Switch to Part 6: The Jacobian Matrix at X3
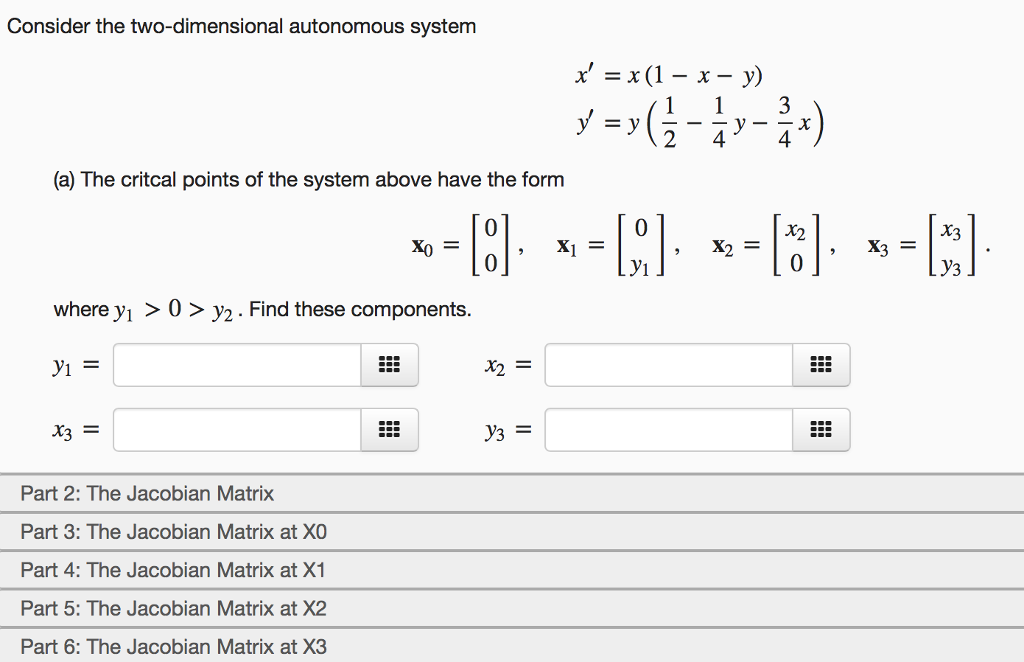 pos(512,646)
